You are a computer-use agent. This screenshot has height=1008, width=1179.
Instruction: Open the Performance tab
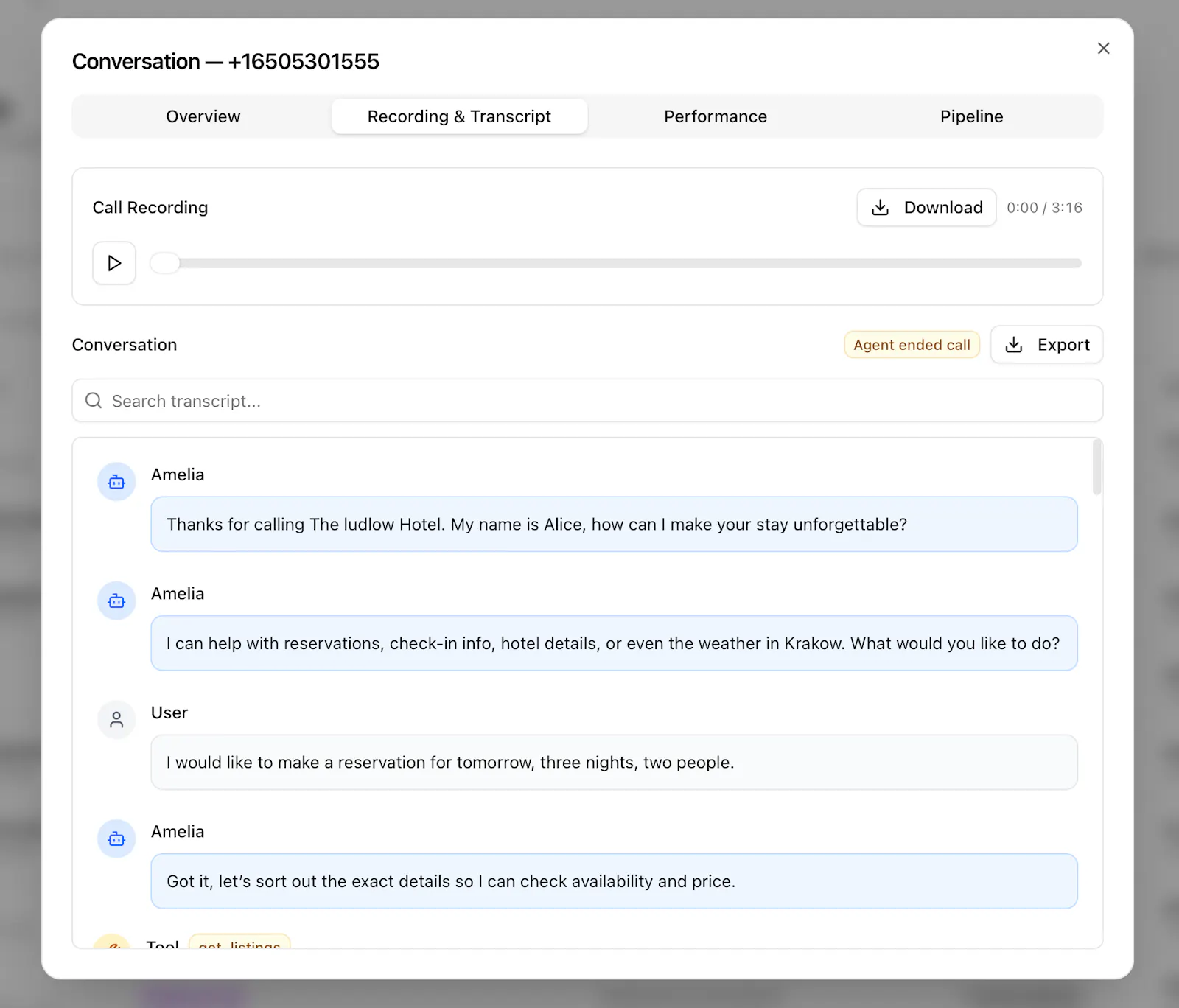(716, 116)
